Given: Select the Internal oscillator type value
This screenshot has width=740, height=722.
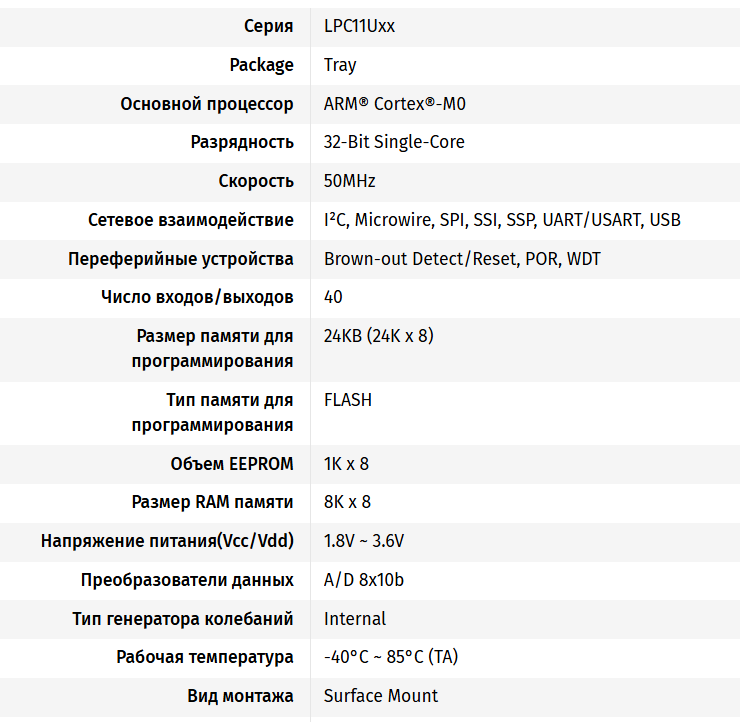Looking at the screenshot, I should (x=355, y=619).
